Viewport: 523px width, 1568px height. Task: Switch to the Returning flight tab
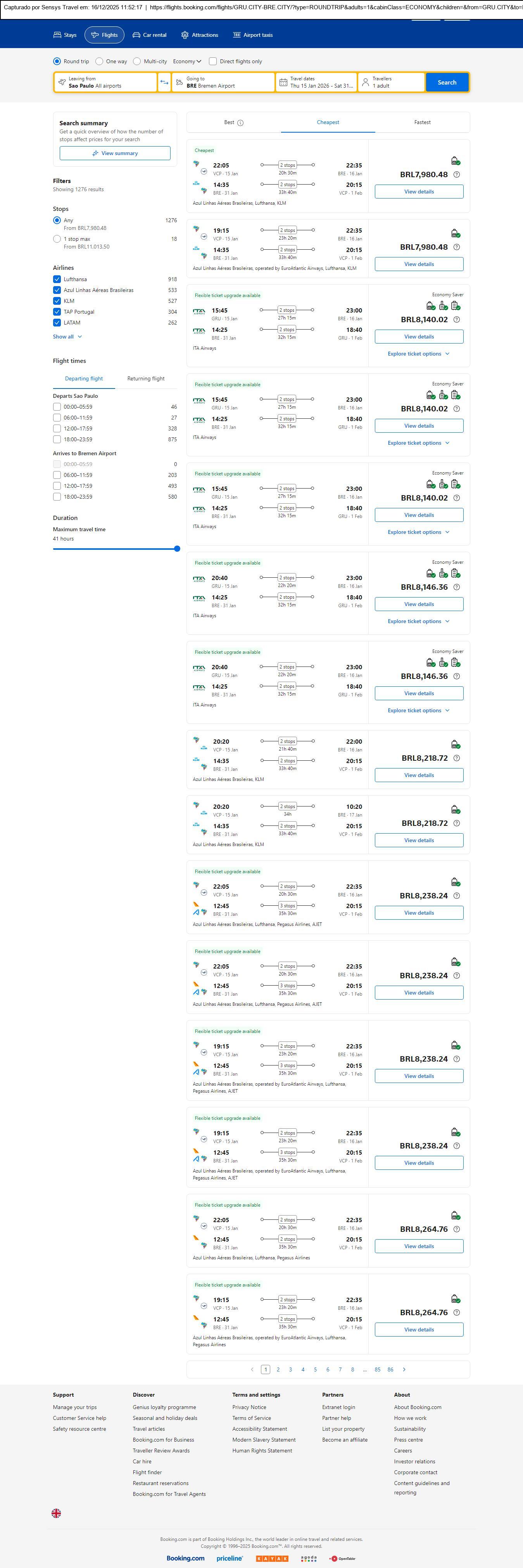point(145,378)
